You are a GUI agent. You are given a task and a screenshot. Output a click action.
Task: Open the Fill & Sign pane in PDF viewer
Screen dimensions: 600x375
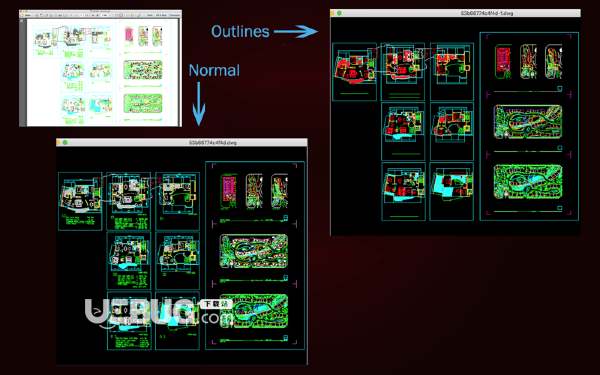coord(161,15)
